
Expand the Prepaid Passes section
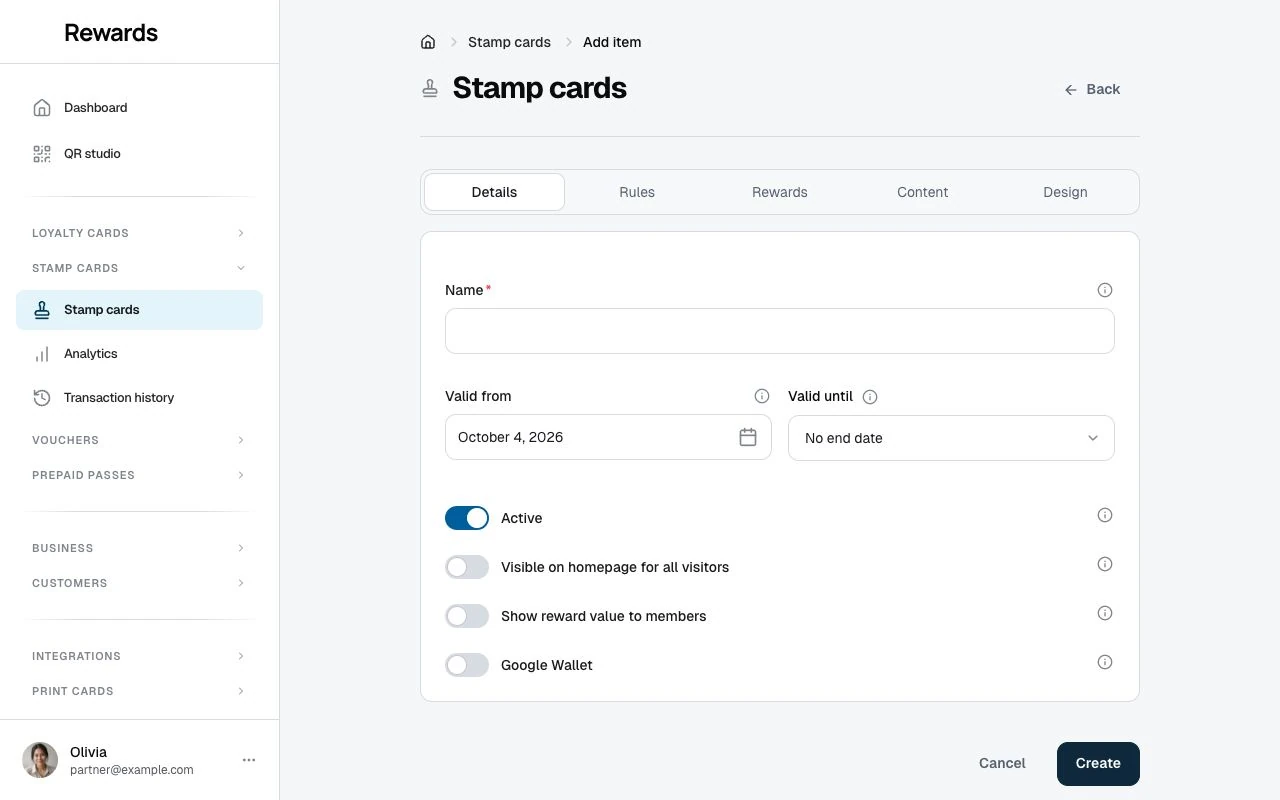pos(139,475)
